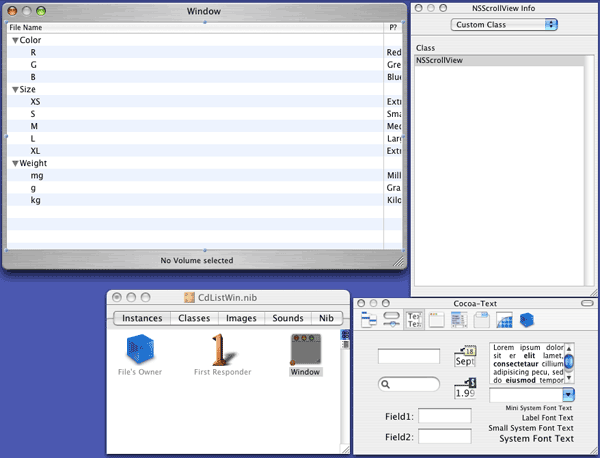Open the Cocoa-Controls palette icon
Image resolution: width=600 pixels, height=458 pixels.
pyautogui.click(x=391, y=320)
